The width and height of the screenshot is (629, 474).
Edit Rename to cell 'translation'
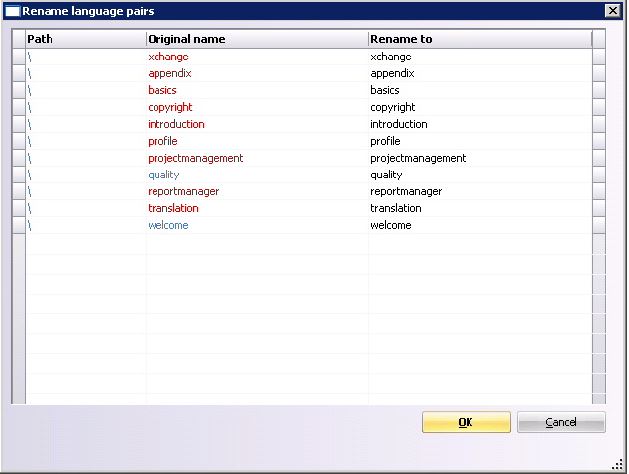coord(480,209)
